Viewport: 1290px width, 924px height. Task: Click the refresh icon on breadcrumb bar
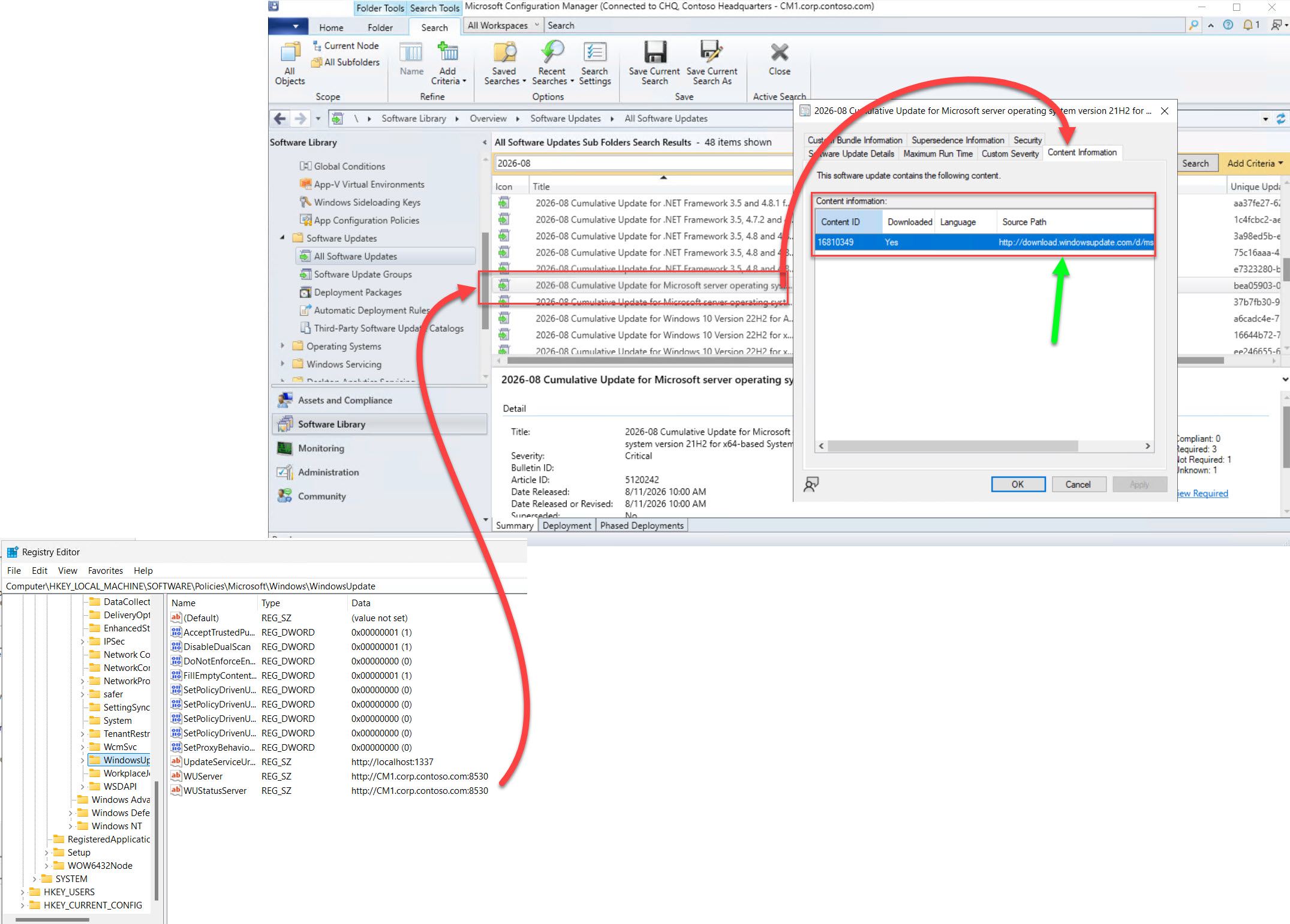(1280, 119)
